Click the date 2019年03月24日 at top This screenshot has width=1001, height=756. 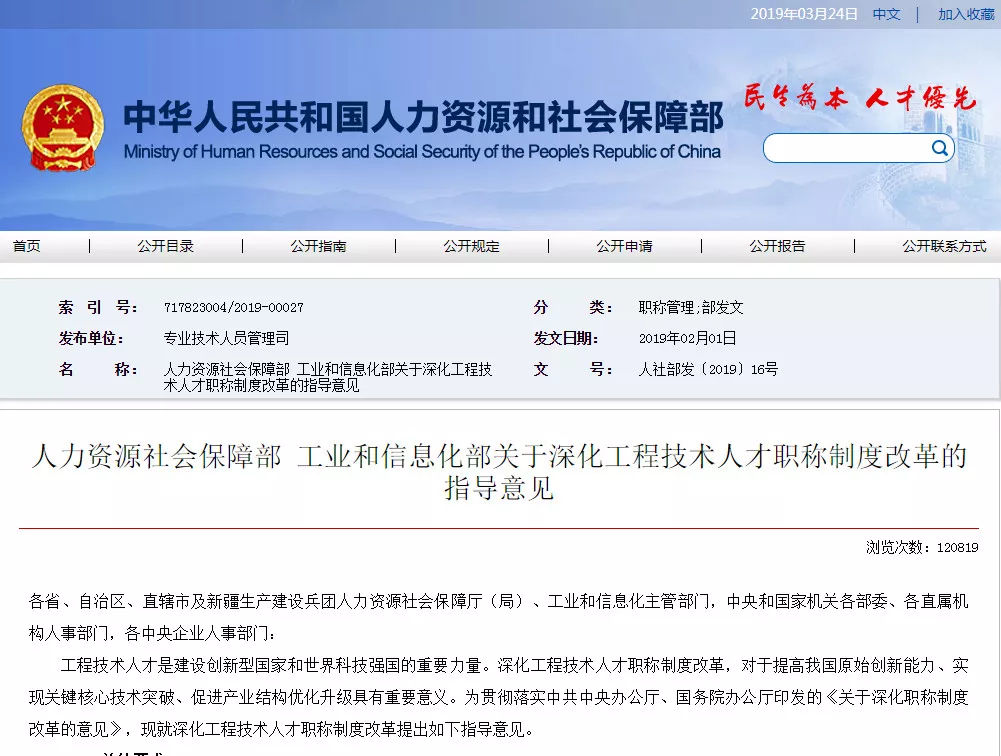tap(804, 14)
